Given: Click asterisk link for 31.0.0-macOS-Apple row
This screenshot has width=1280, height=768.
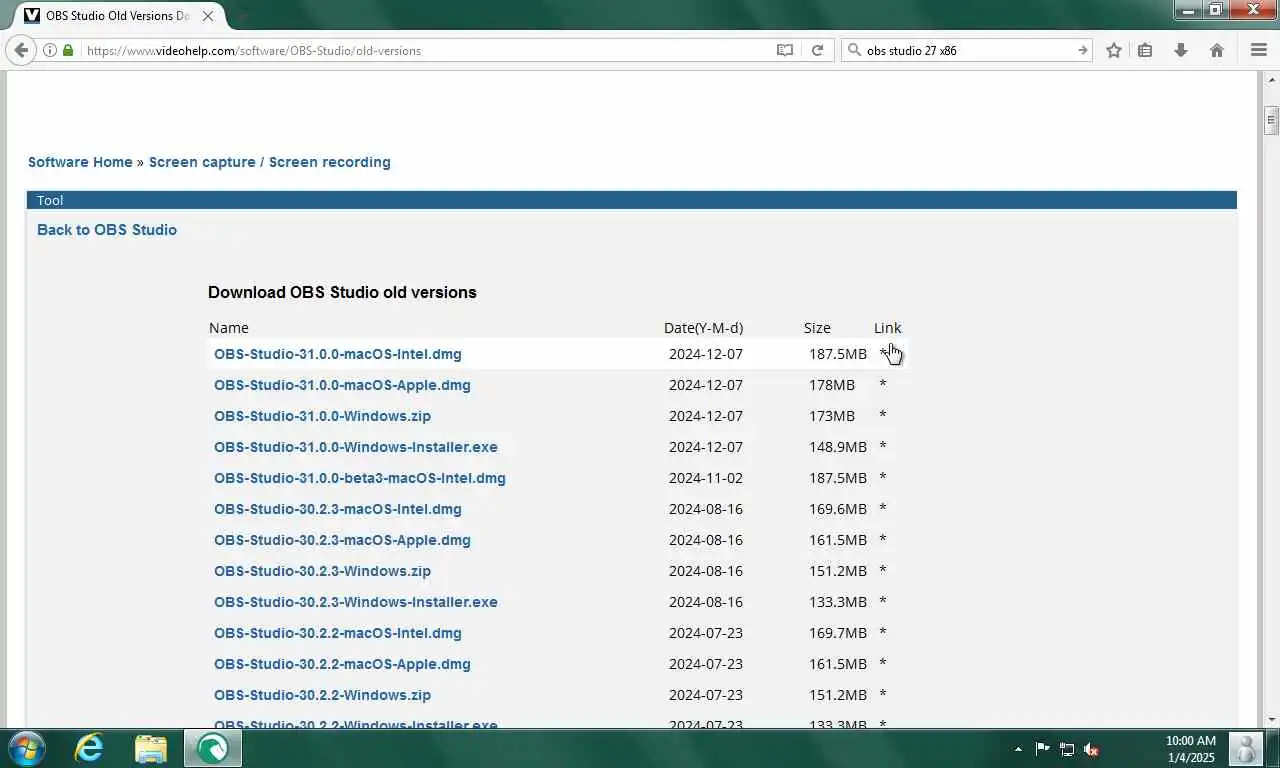Looking at the screenshot, I should pos(883,386).
